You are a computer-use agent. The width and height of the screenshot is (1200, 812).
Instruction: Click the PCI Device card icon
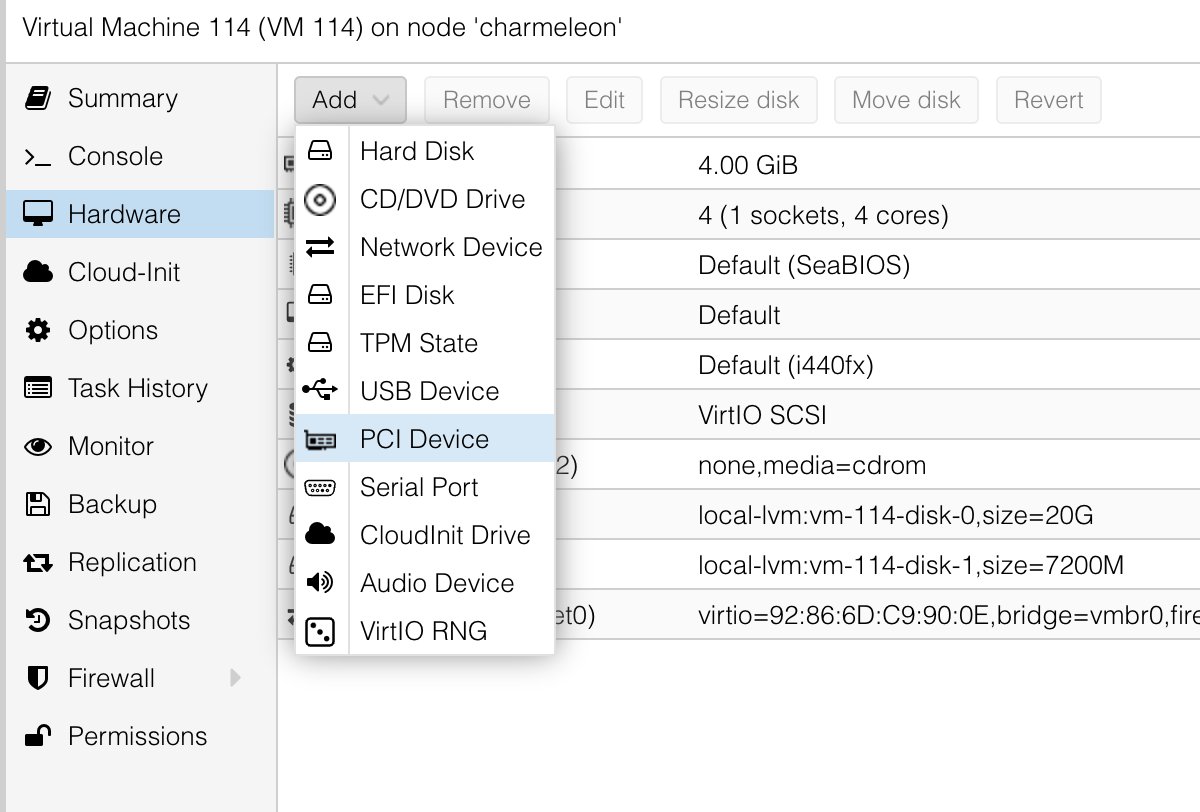coord(320,439)
